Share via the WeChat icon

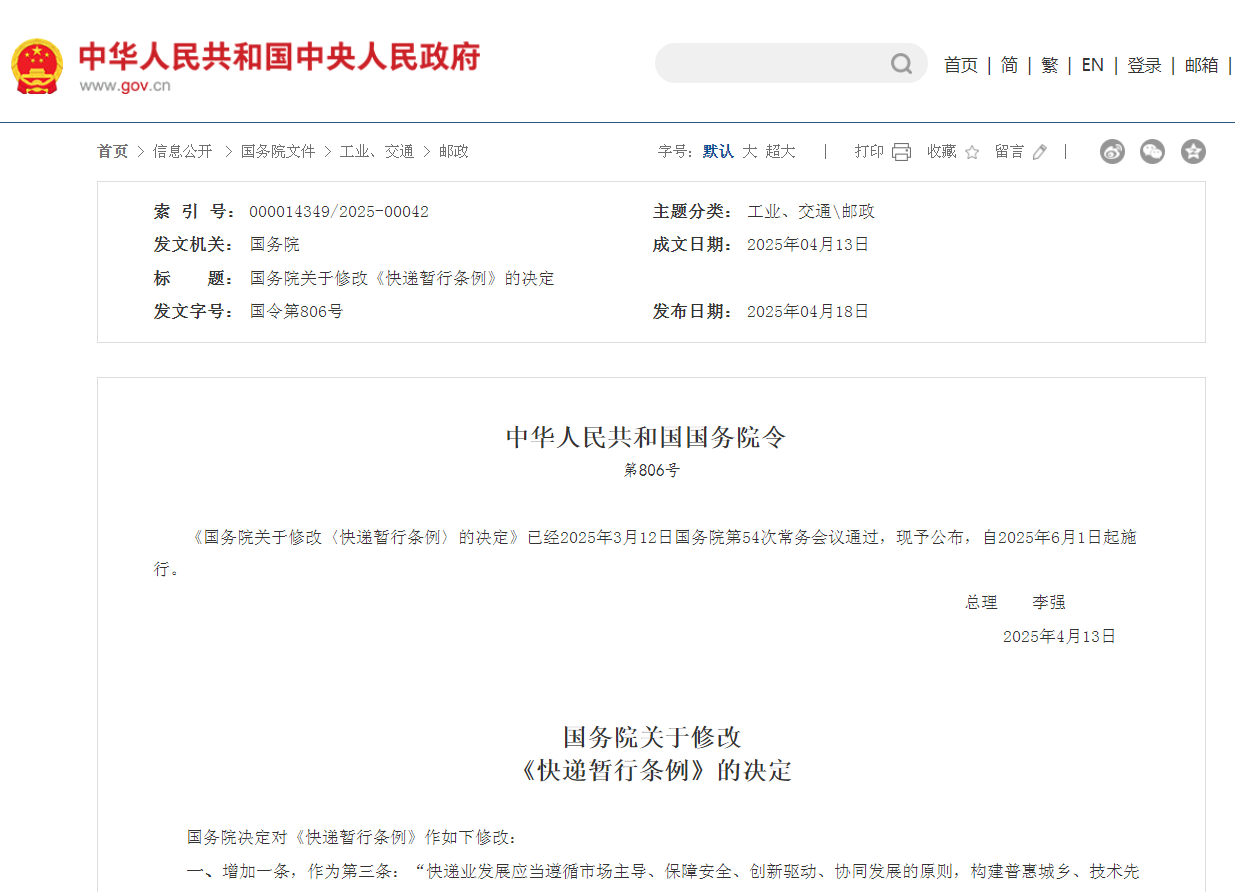pyautogui.click(x=1152, y=152)
